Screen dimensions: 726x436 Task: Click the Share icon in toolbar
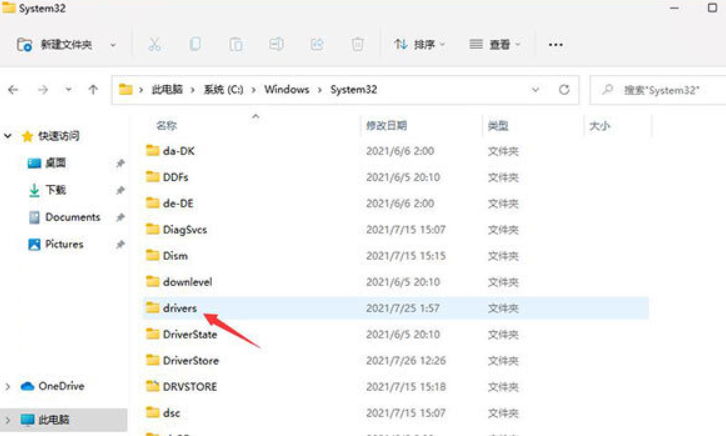[x=317, y=44]
